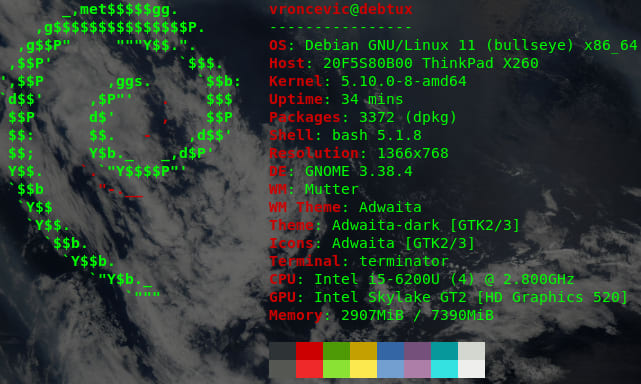This screenshot has width=641, height=384.
Task: Click the bright yellow color block
Action: pos(363,369)
